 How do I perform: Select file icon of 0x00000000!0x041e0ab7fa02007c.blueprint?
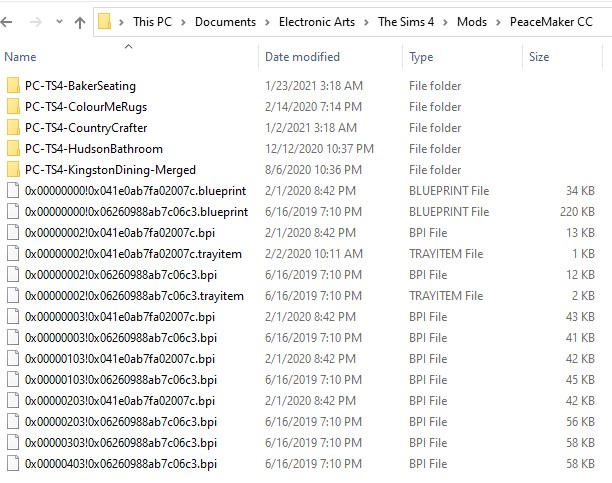coord(13,191)
